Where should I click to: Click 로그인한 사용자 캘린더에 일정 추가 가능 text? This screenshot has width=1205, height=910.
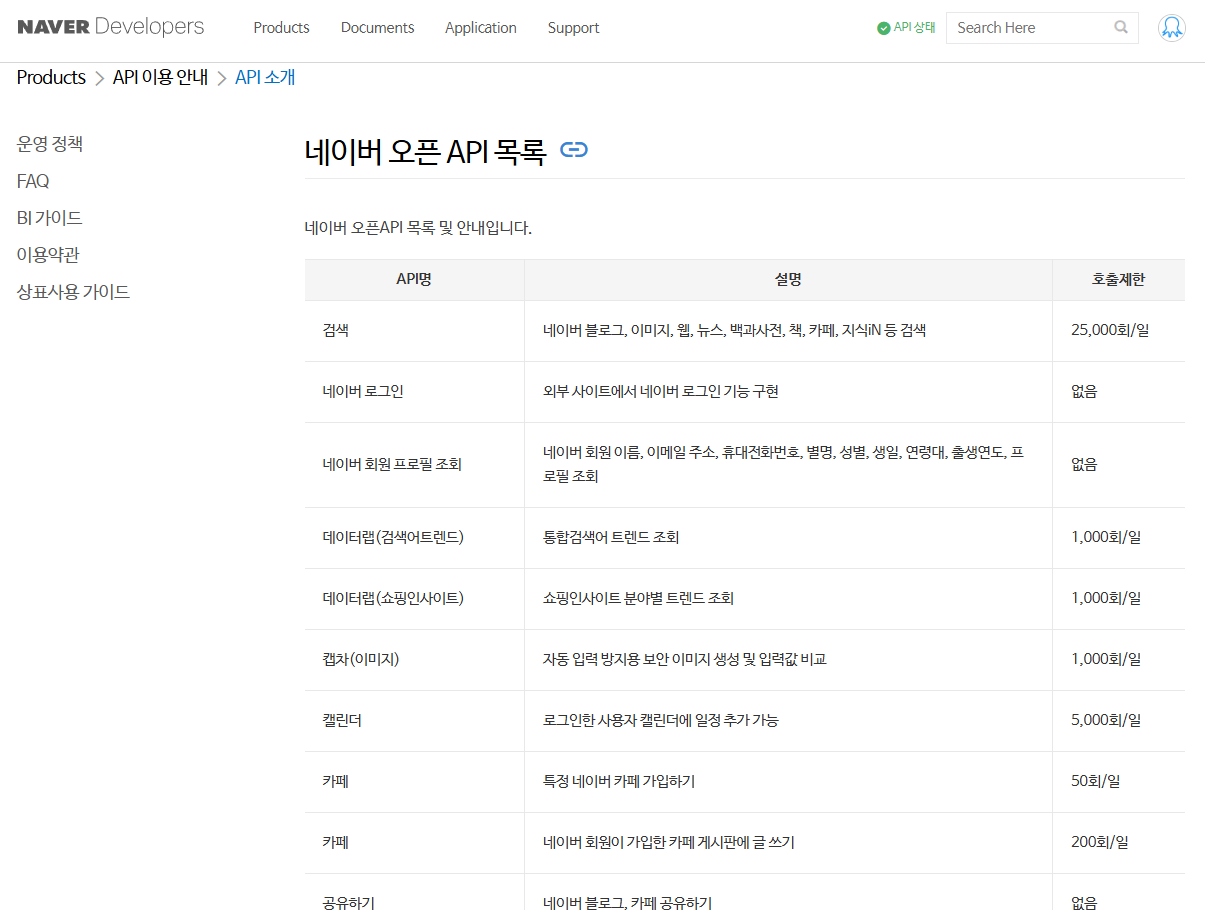click(x=661, y=720)
